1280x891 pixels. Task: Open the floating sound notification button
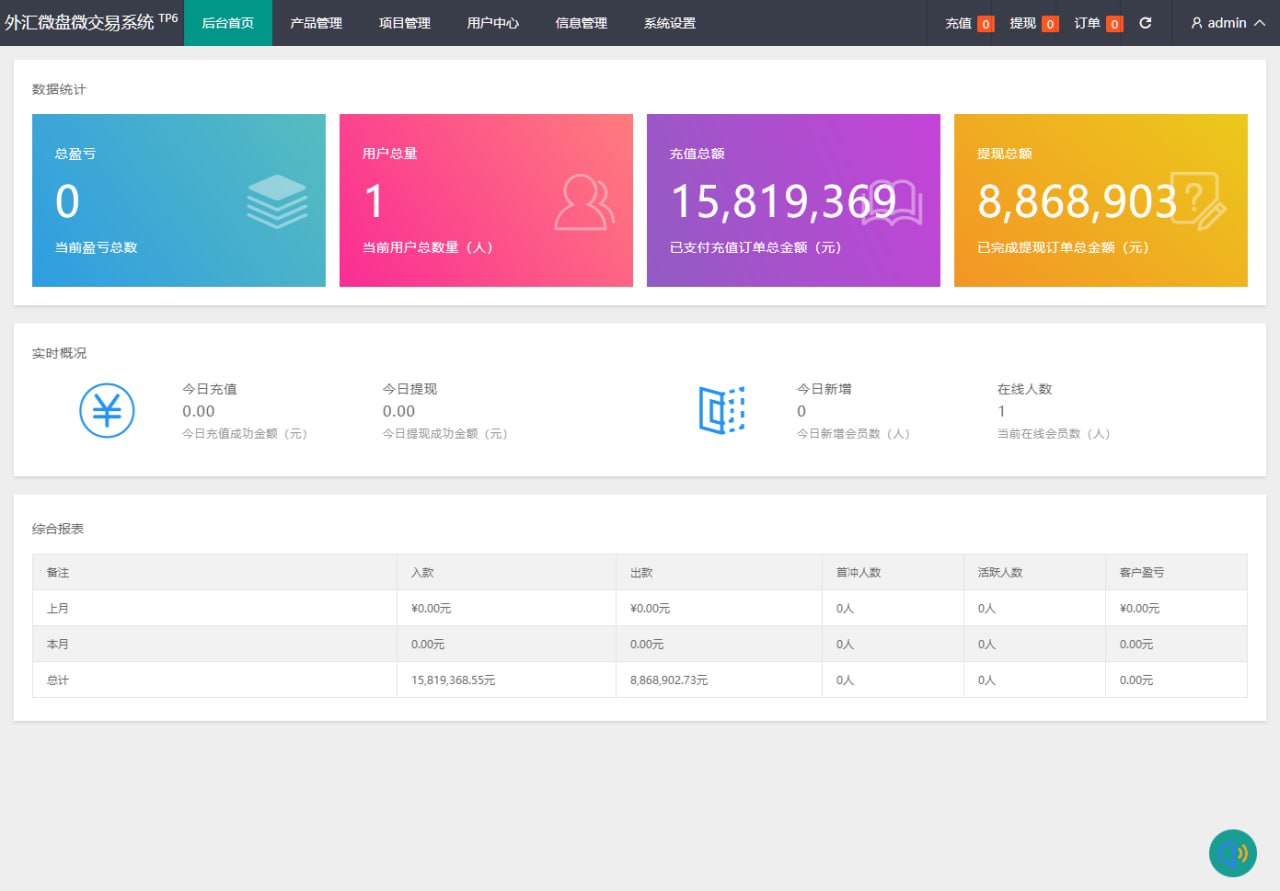1233,853
